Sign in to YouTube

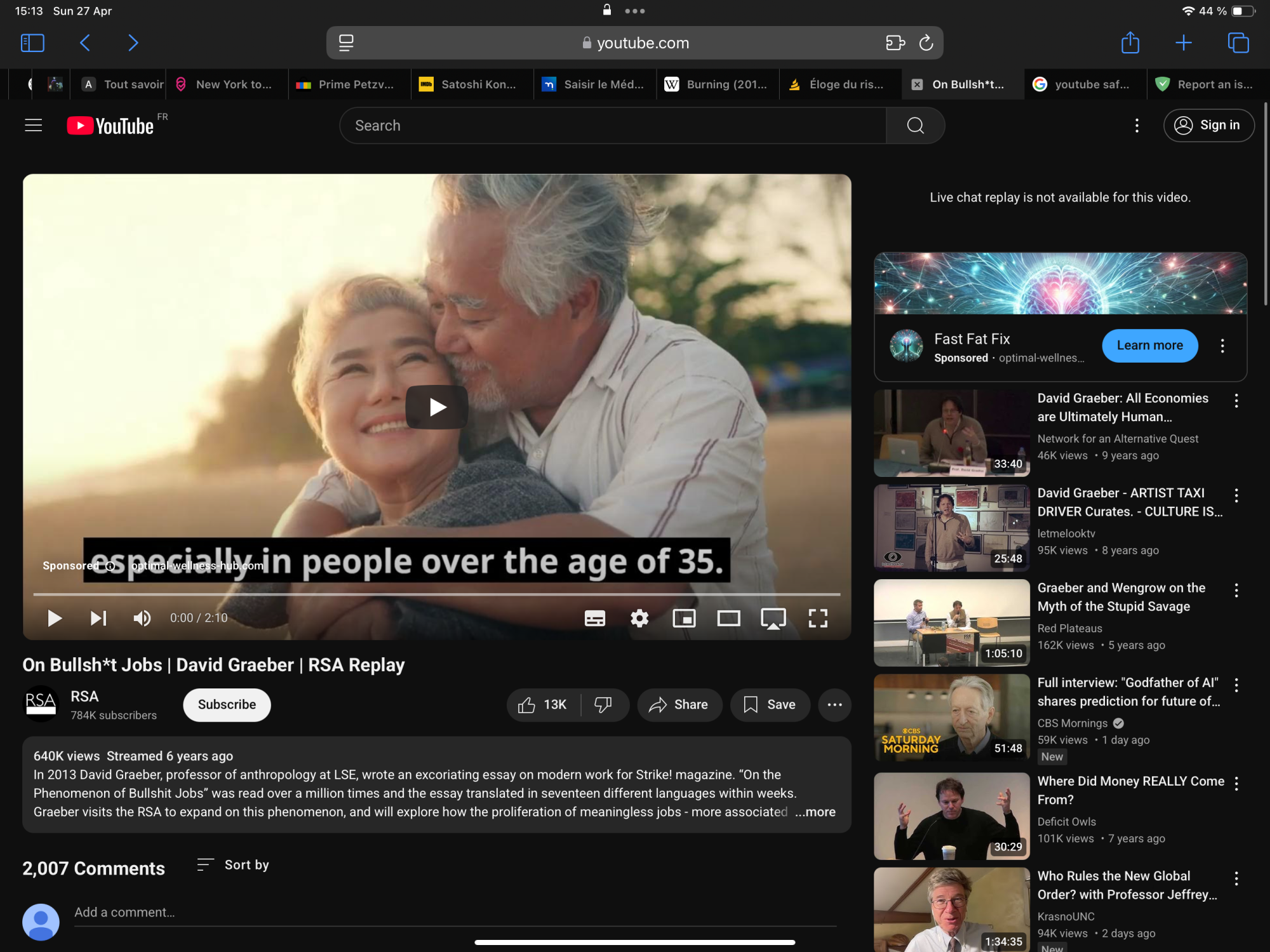click(x=1208, y=125)
